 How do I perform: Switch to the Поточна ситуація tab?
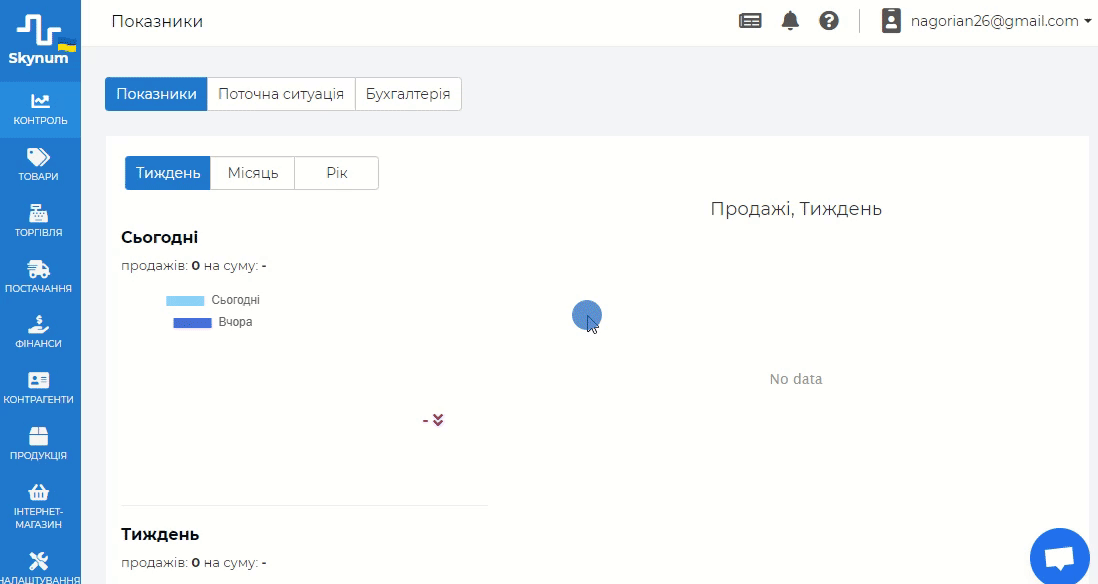pos(281,94)
